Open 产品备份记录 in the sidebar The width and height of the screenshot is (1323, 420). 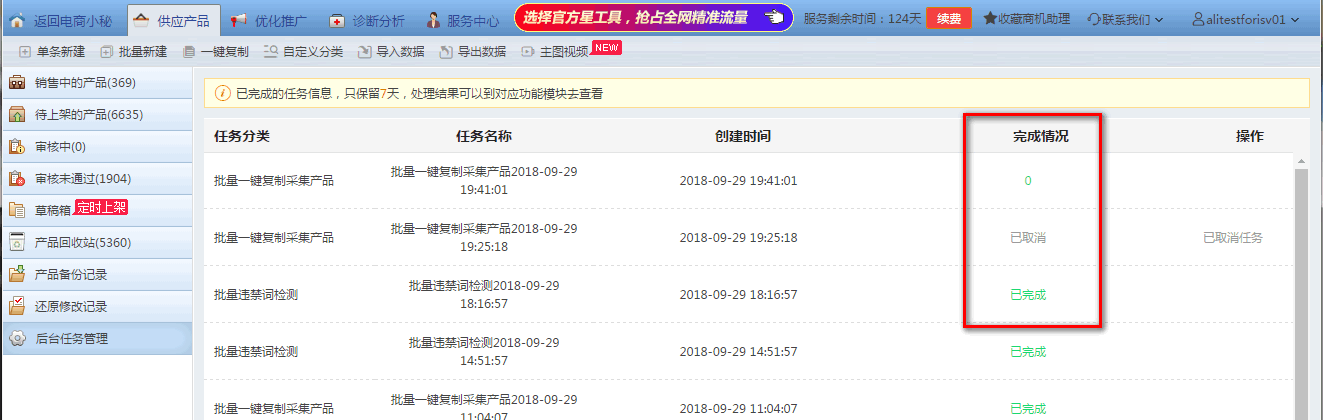(x=96, y=275)
